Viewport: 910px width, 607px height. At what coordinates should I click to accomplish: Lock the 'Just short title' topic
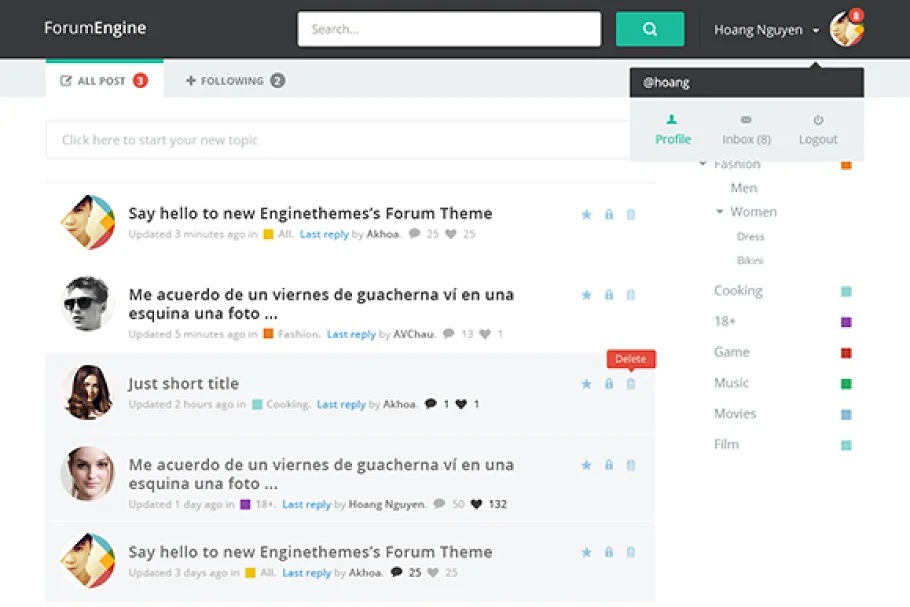[609, 384]
